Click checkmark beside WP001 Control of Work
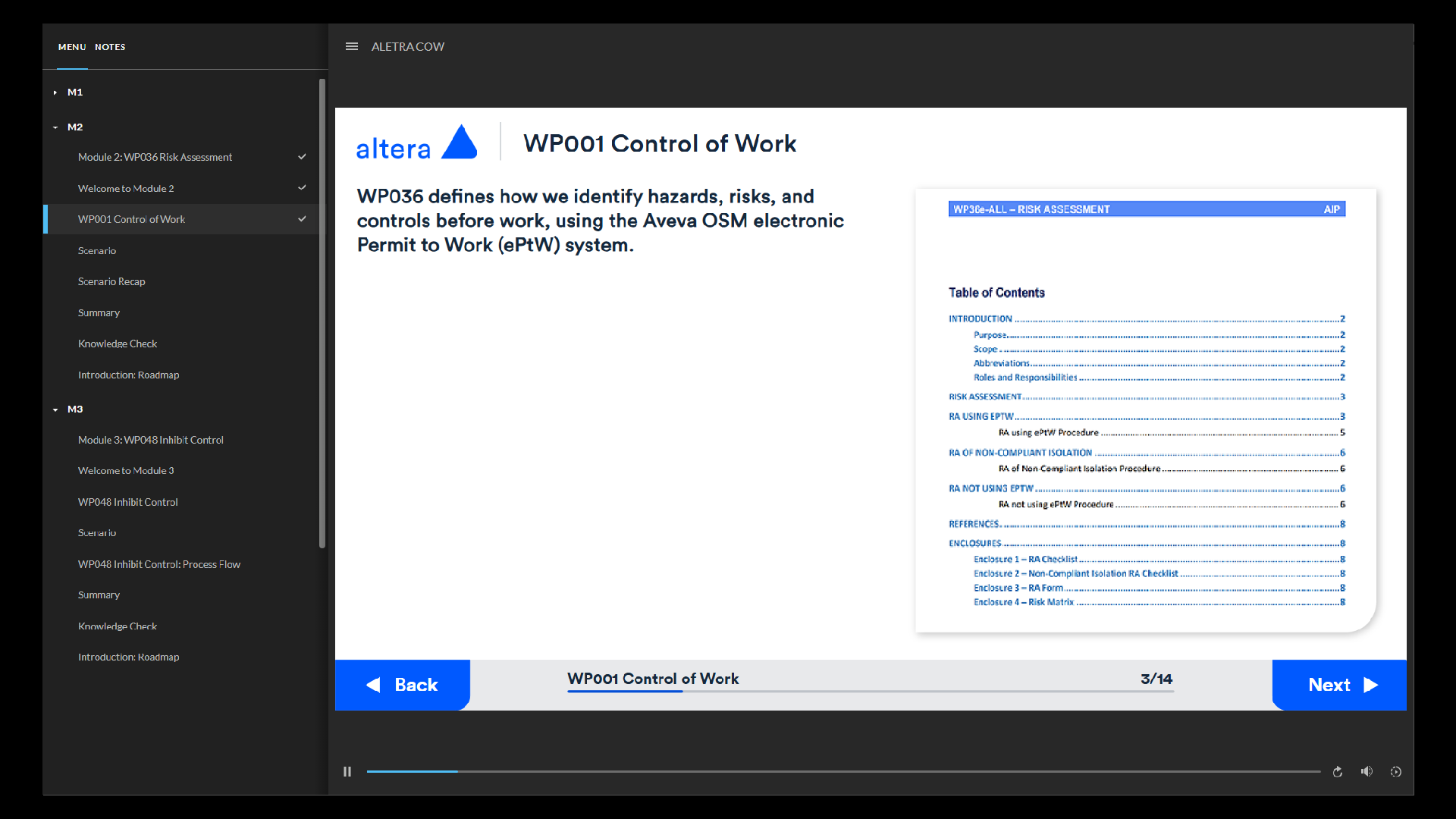Image resolution: width=1456 pixels, height=819 pixels. pyautogui.click(x=302, y=219)
